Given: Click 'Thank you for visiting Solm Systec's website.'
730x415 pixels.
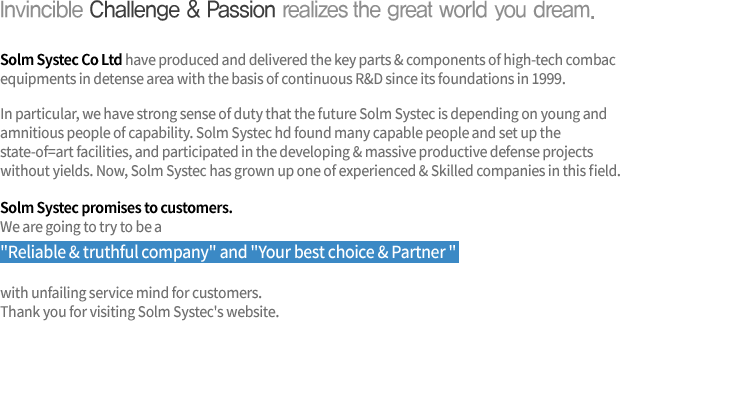Looking at the screenshot, I should (140, 312).
